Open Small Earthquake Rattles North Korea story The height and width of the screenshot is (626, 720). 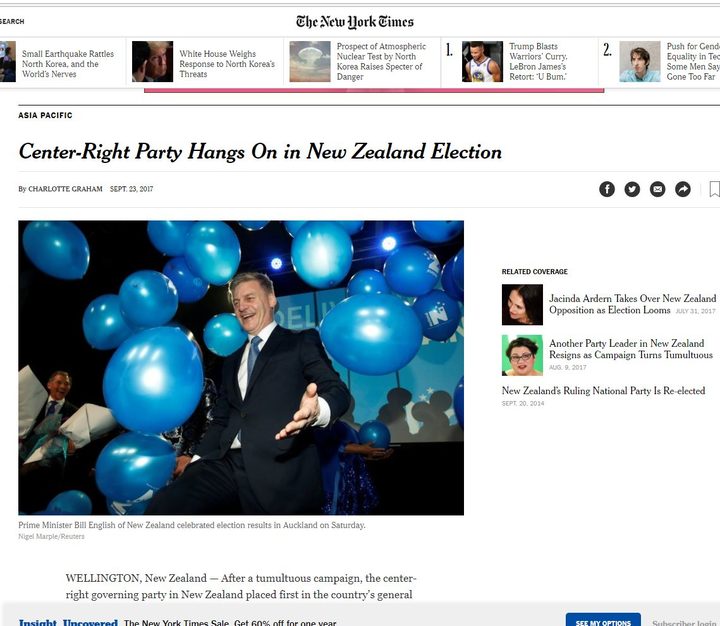click(x=68, y=61)
